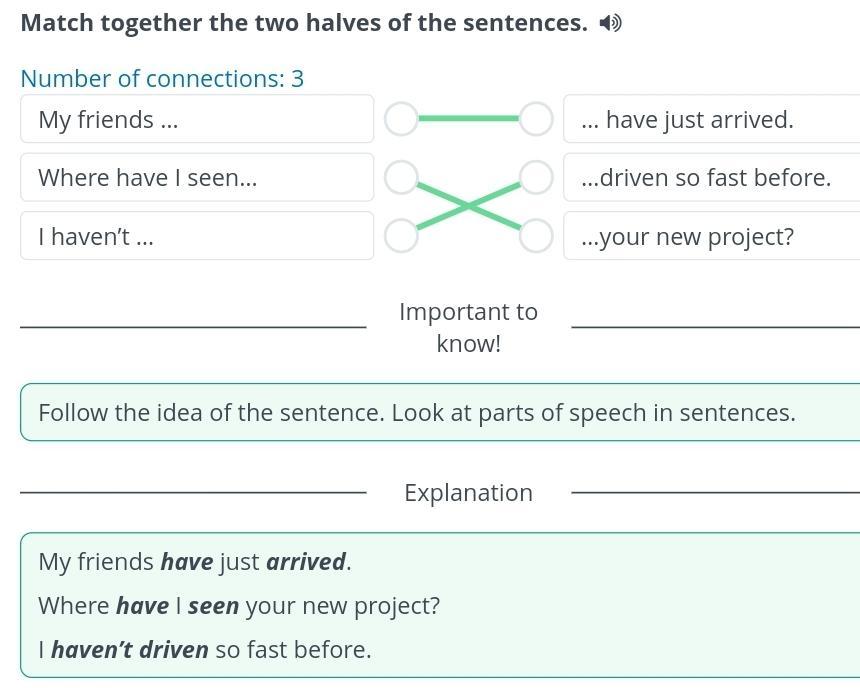860x700 pixels.
Task: Click the "Important to know!" heading
Action: (468, 327)
